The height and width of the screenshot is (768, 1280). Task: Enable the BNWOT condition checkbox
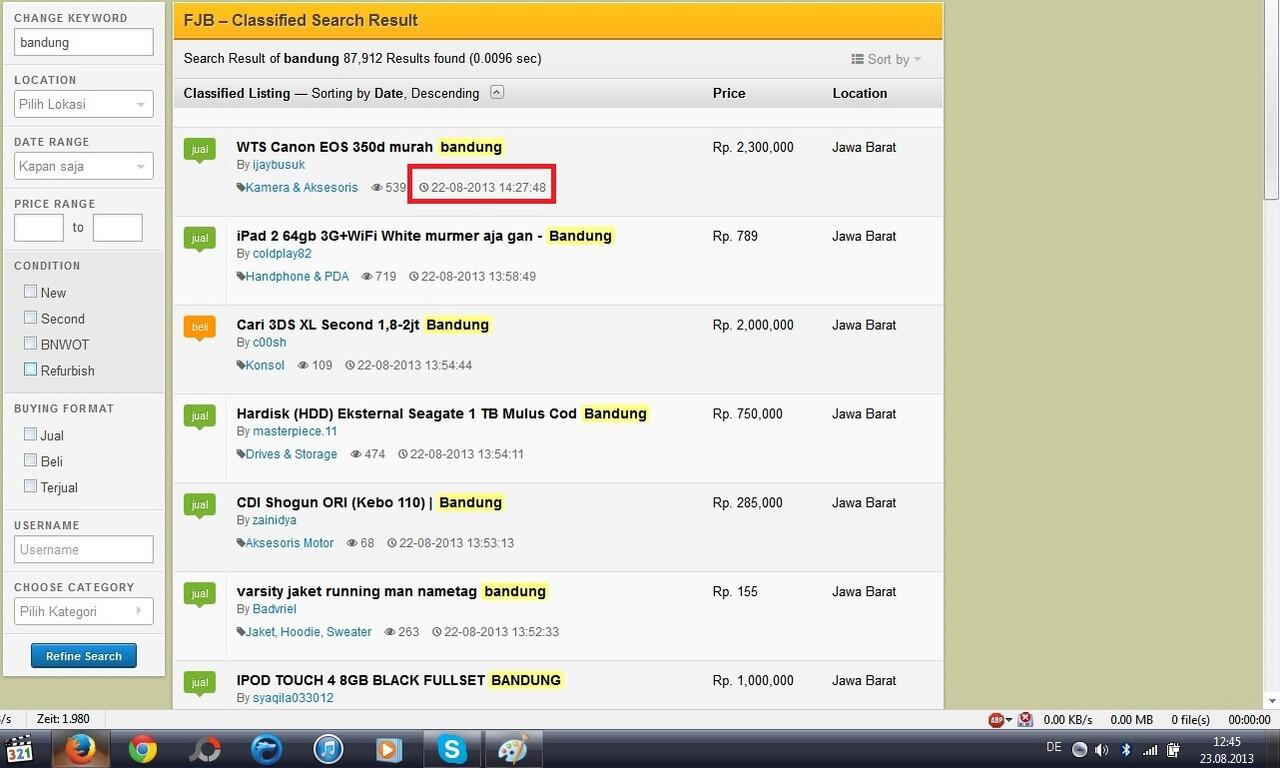pyautogui.click(x=31, y=344)
